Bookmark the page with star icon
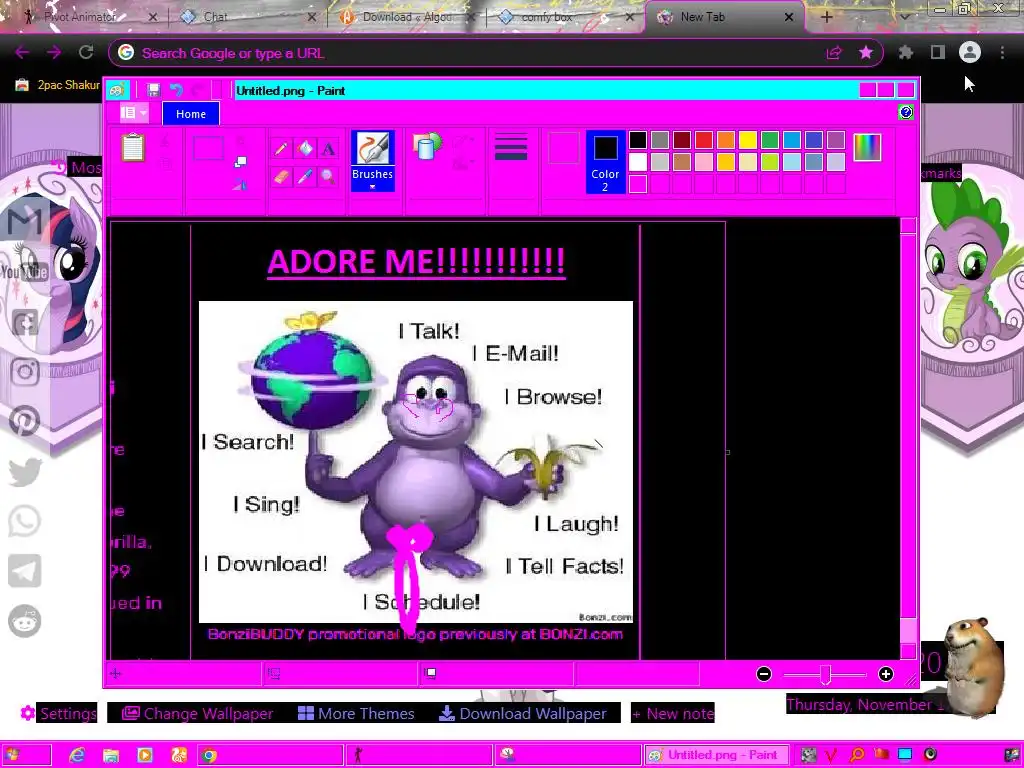This screenshot has width=1024, height=768. (x=866, y=53)
